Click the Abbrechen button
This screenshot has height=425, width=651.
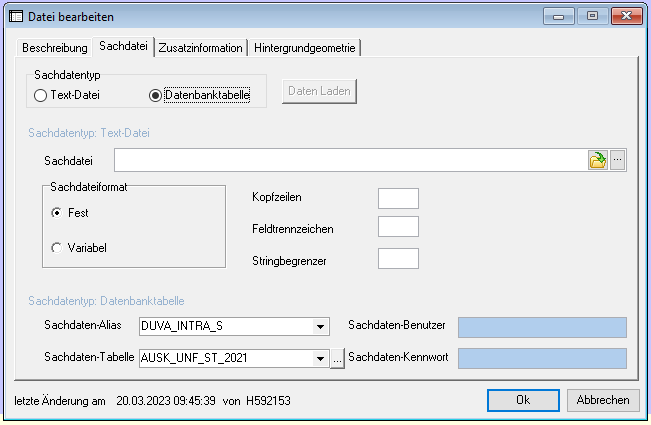tap(603, 400)
